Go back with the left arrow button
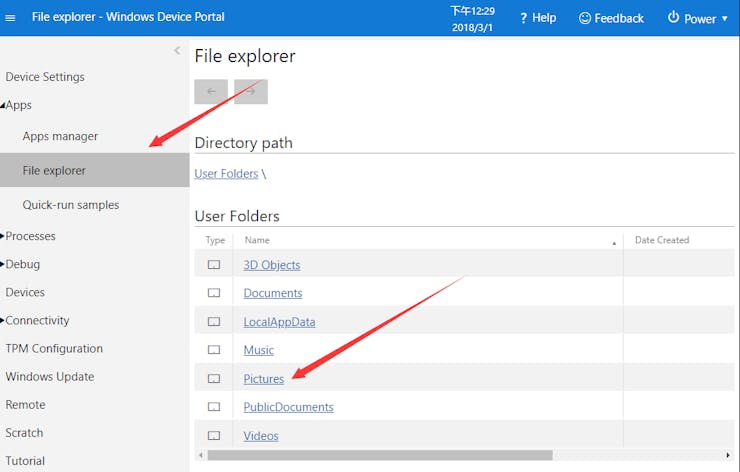Image resolution: width=740 pixels, height=472 pixels. (x=211, y=92)
